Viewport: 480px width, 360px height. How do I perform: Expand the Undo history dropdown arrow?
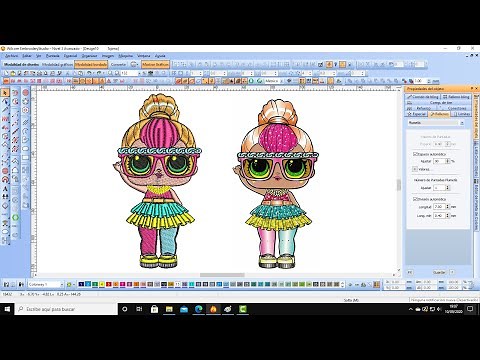point(93,73)
